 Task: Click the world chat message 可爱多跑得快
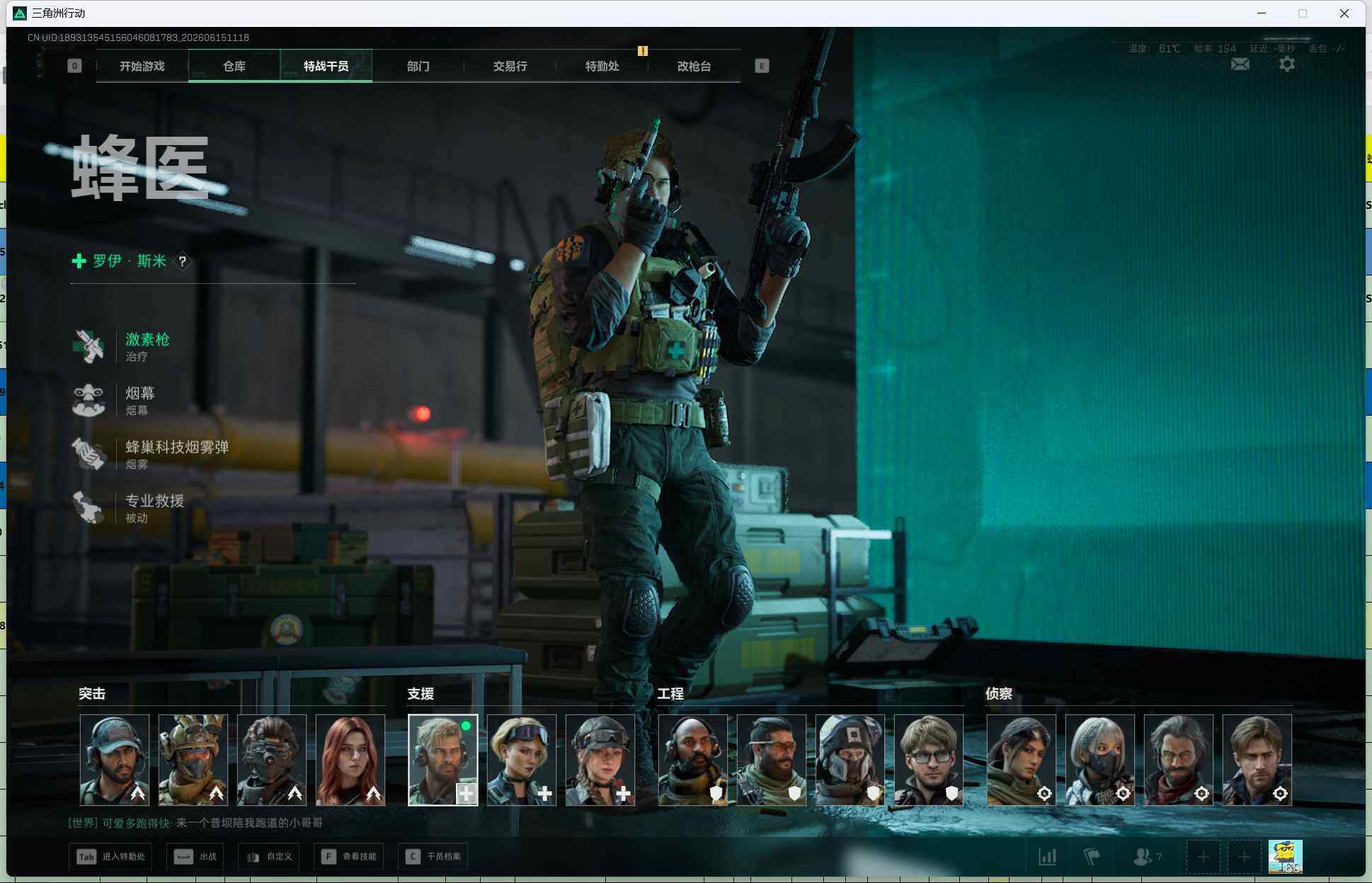[x=195, y=823]
